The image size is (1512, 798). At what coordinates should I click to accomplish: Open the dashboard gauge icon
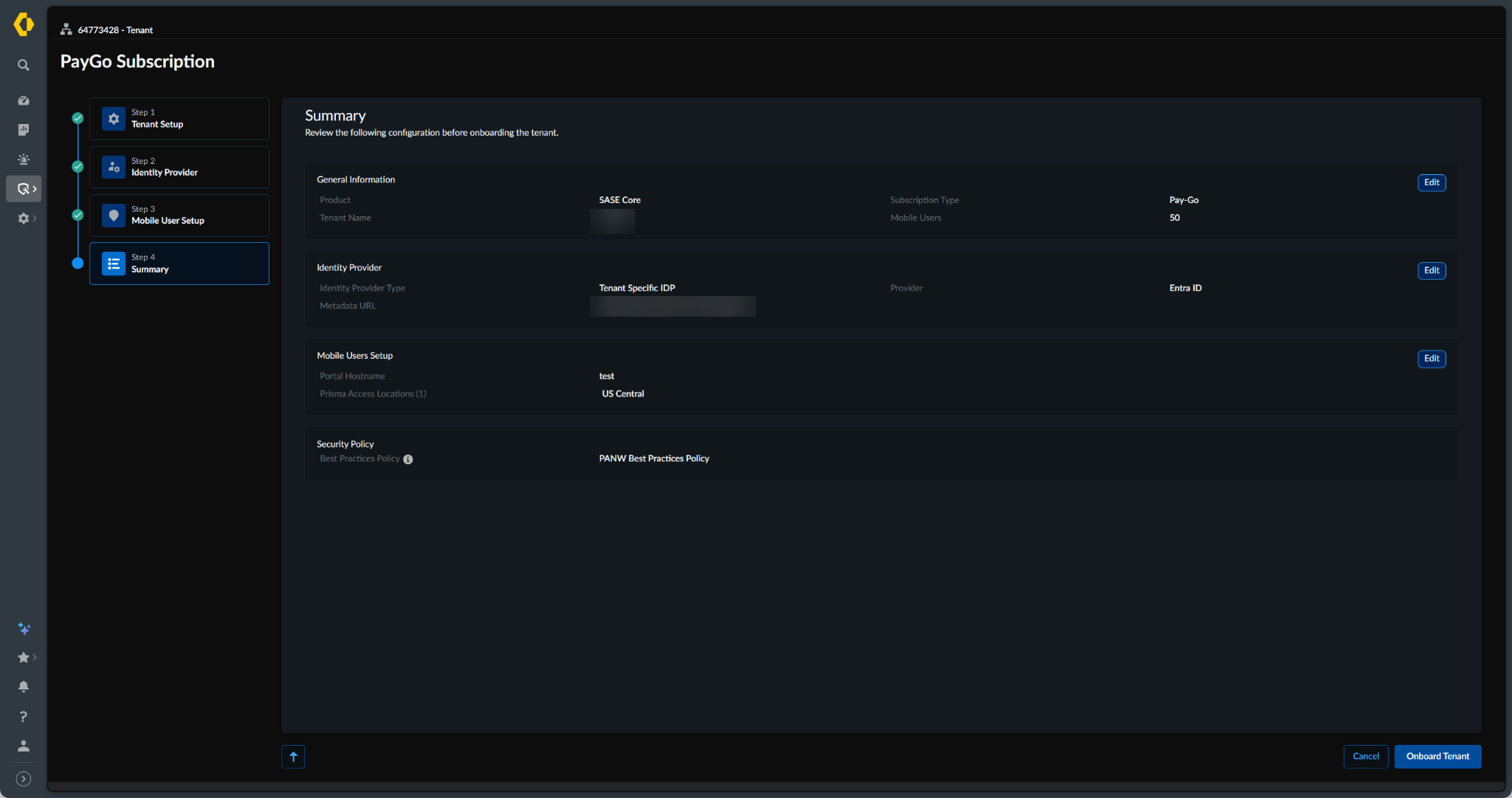(x=24, y=100)
